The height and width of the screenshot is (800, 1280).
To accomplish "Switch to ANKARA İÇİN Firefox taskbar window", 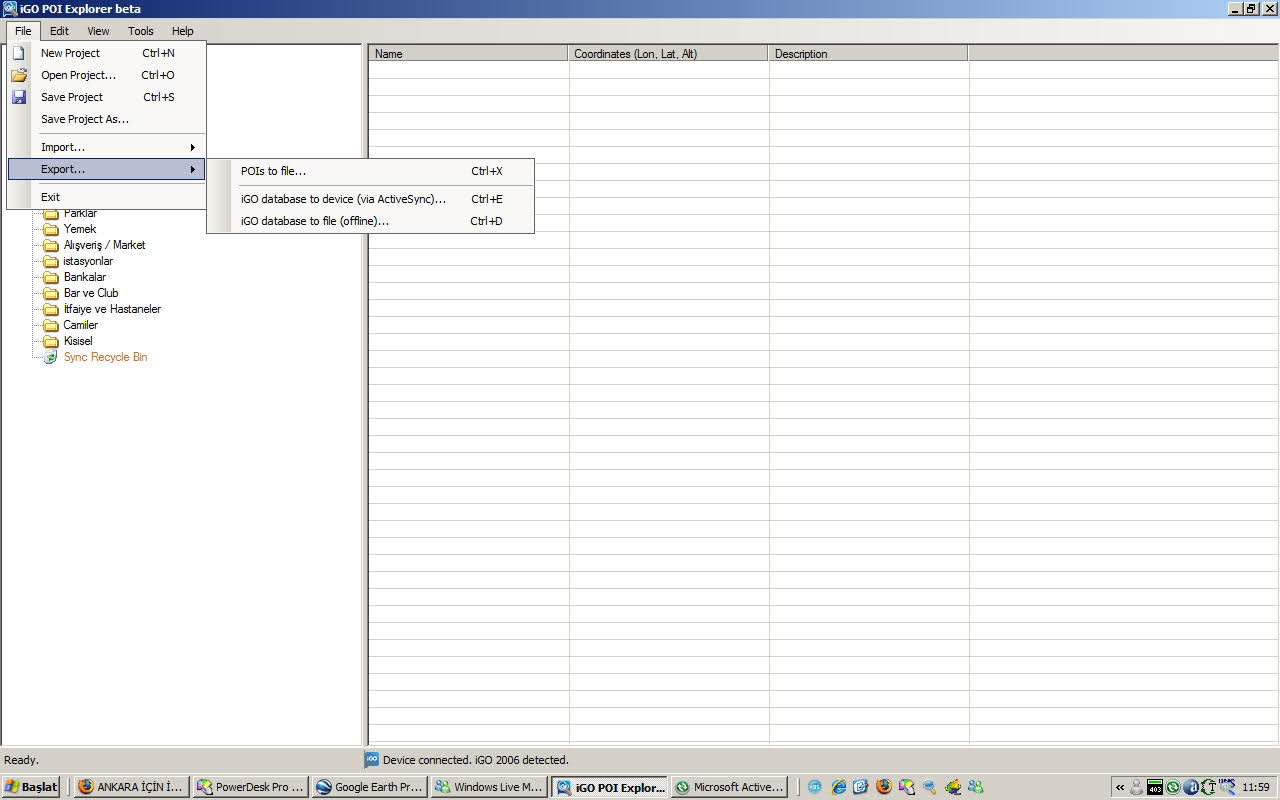I will 131,787.
